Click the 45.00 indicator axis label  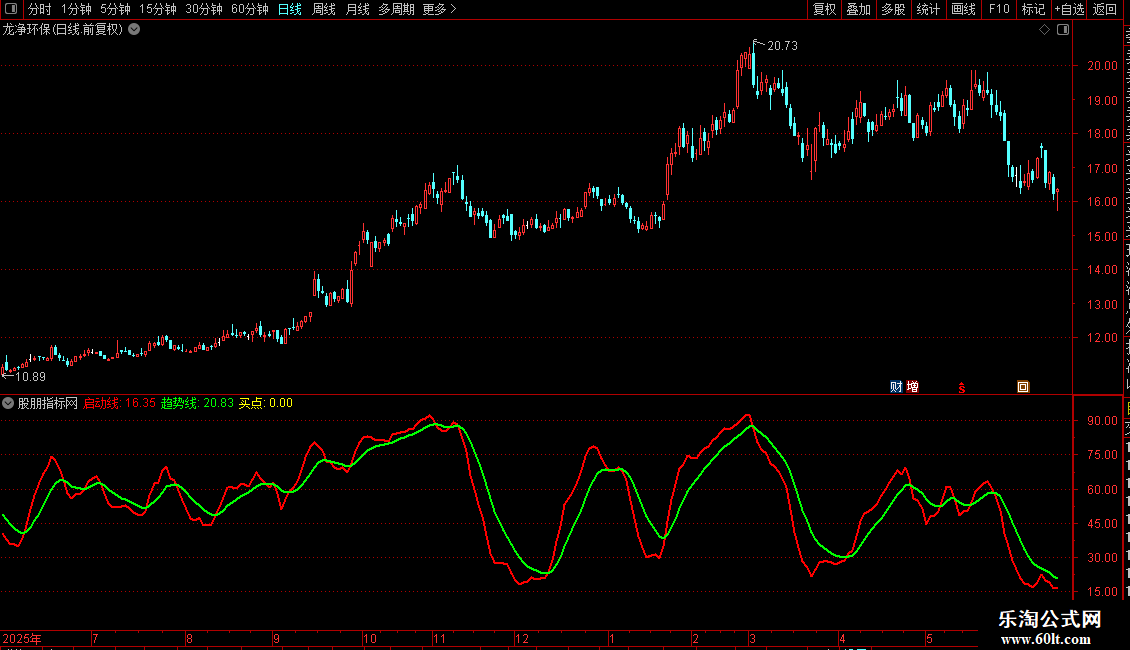[1102, 524]
